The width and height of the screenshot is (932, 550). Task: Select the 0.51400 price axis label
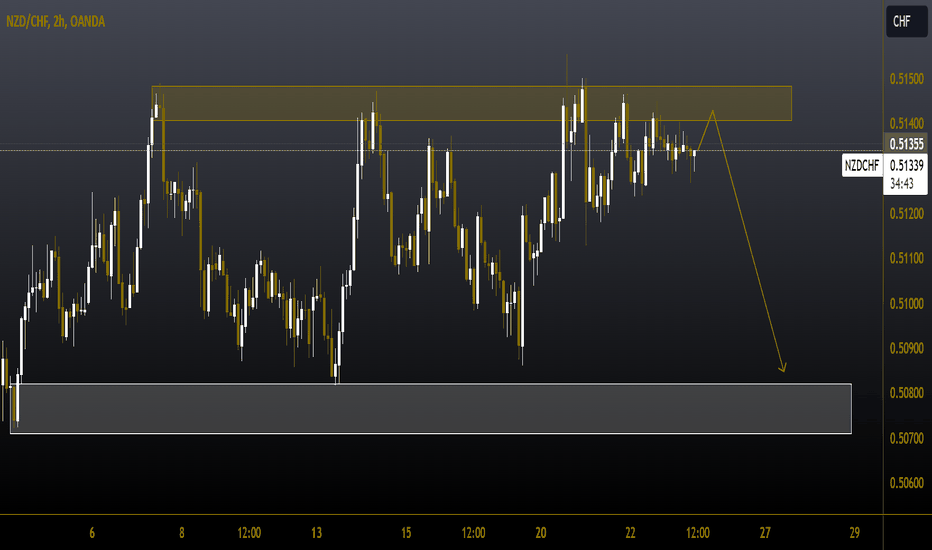(906, 124)
